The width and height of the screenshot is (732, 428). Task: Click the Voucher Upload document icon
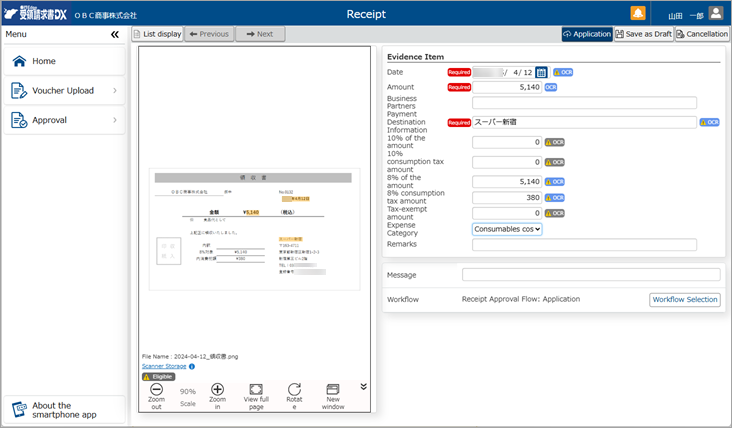[19, 91]
